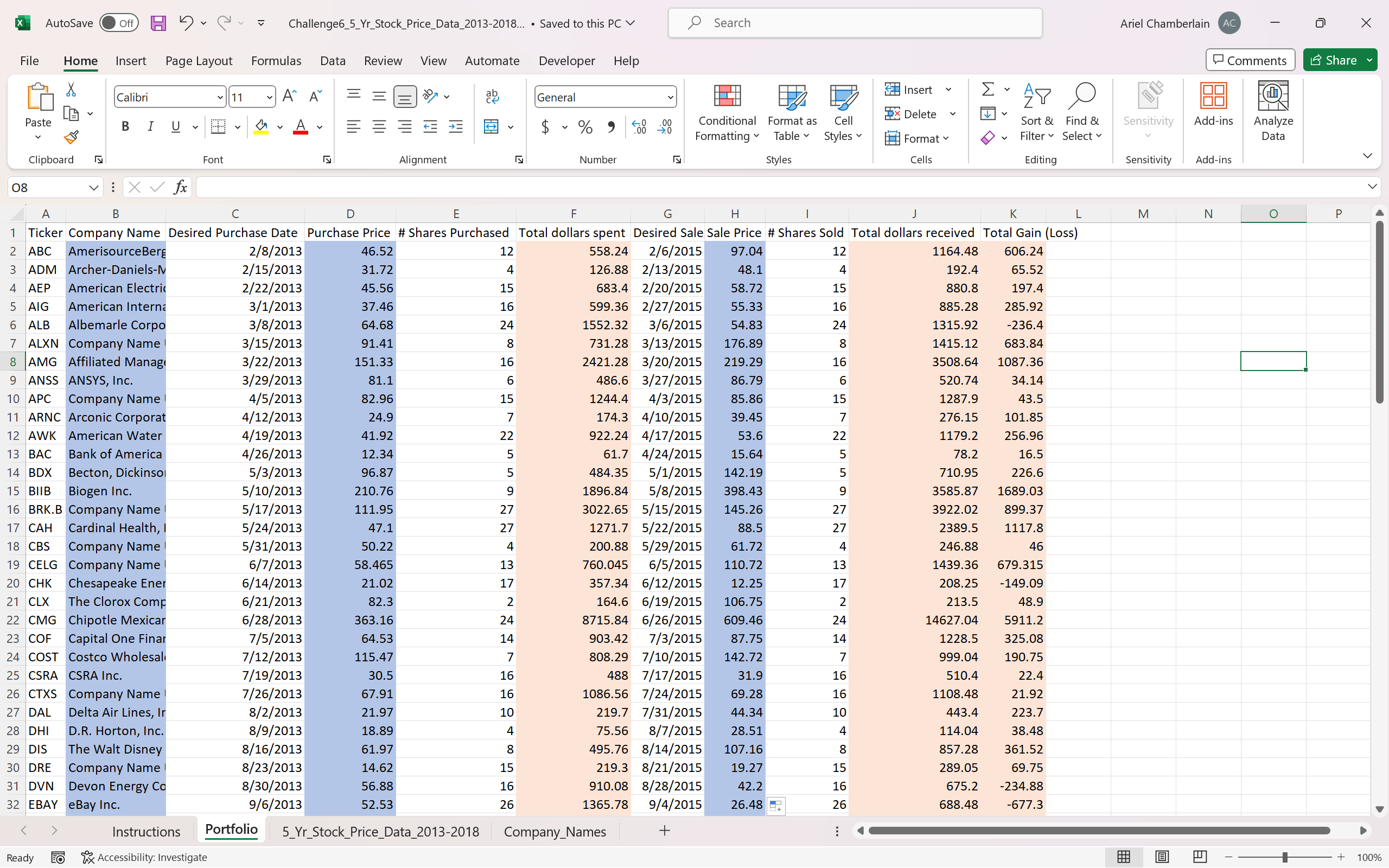
Task: Click the Orientation text-angle icon
Action: tap(430, 97)
